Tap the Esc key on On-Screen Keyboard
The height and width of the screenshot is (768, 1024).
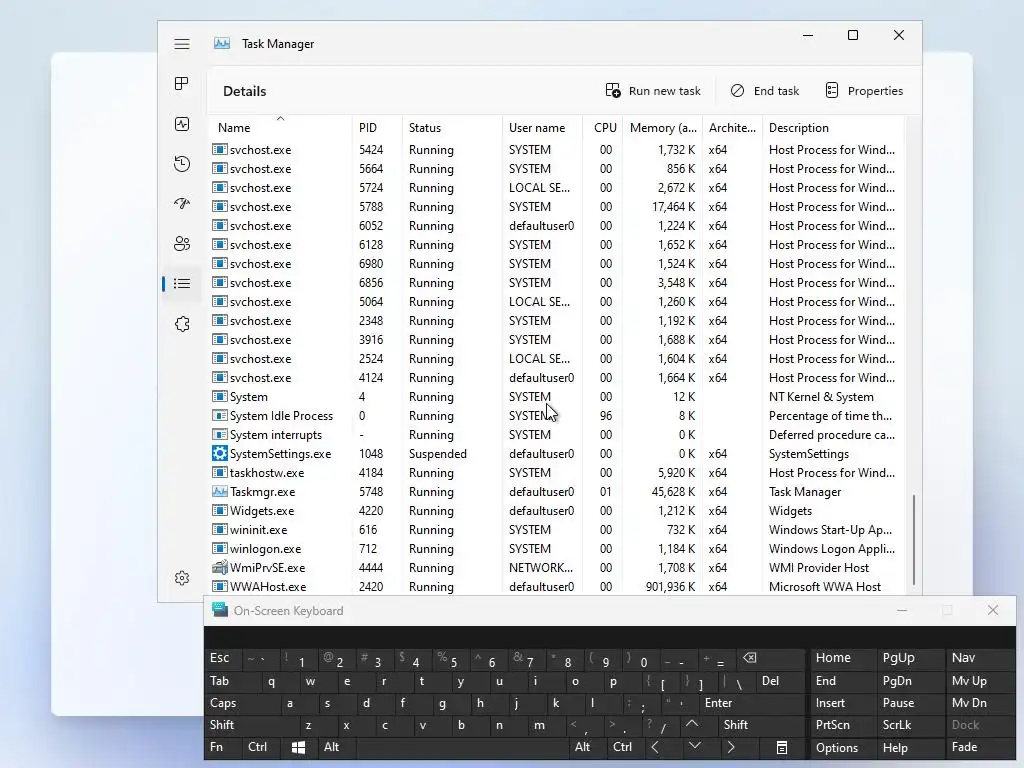(223, 658)
